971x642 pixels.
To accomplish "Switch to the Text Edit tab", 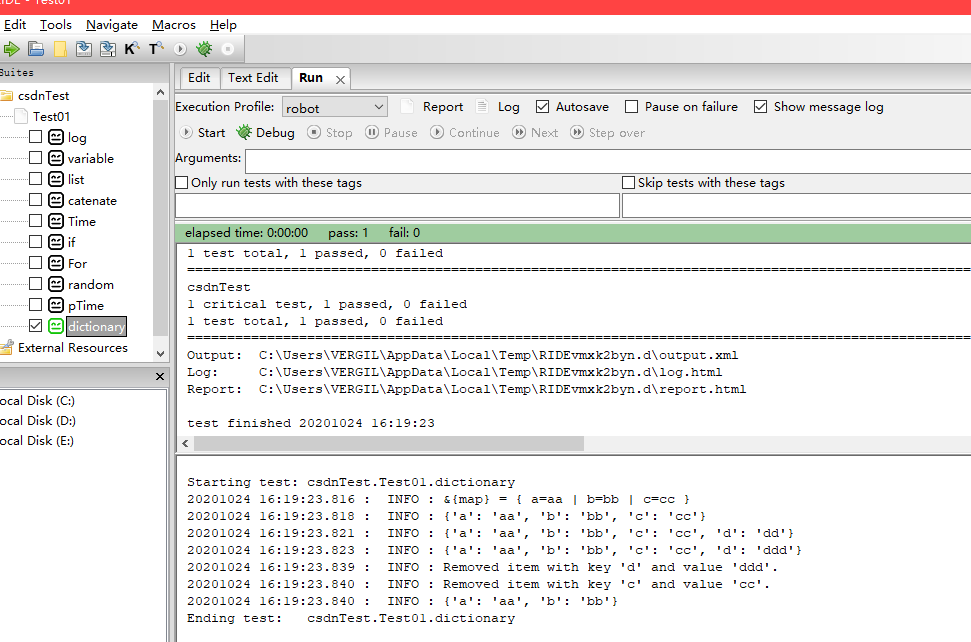I will click(x=253, y=78).
